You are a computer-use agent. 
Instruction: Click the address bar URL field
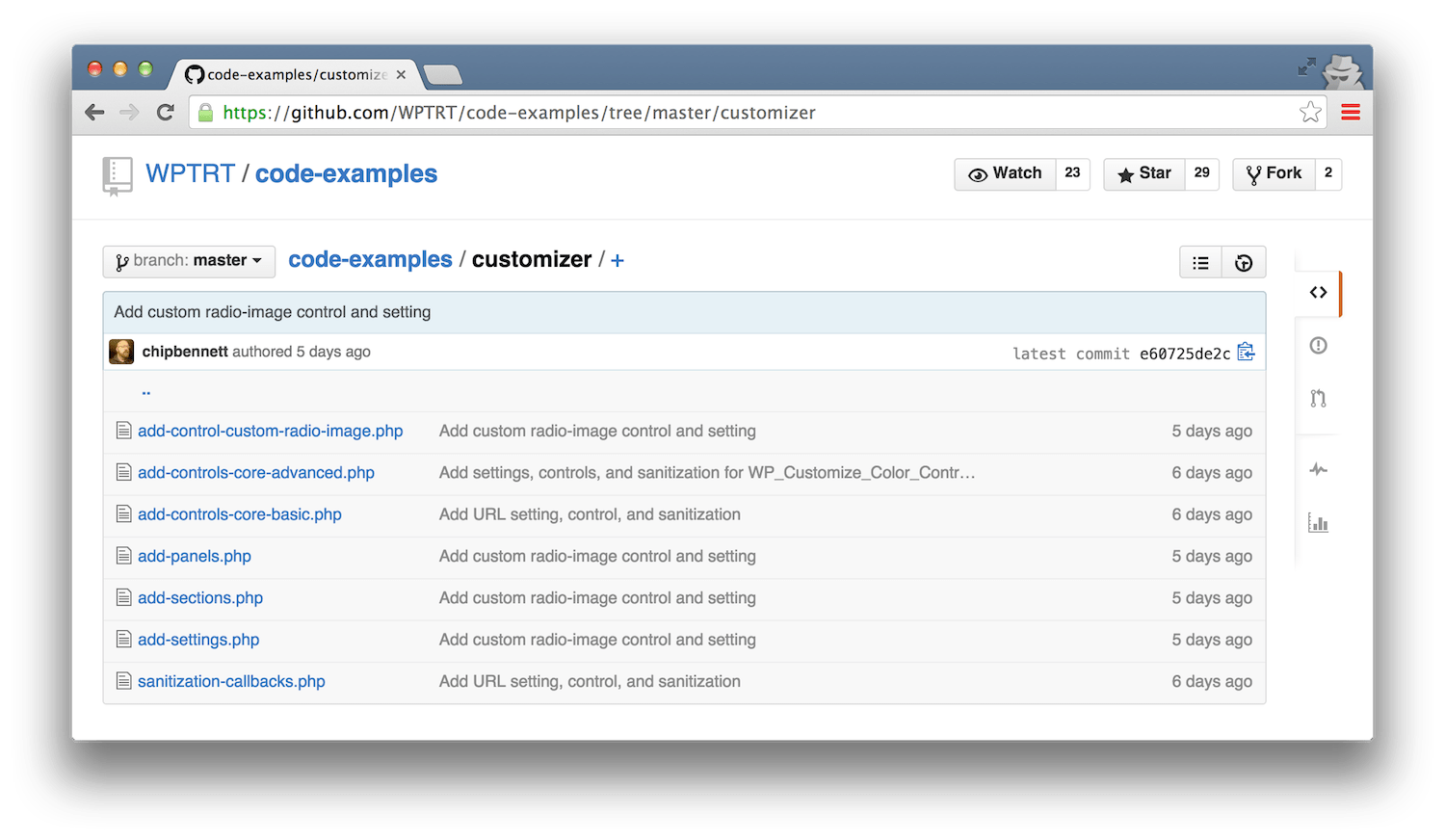[756, 113]
